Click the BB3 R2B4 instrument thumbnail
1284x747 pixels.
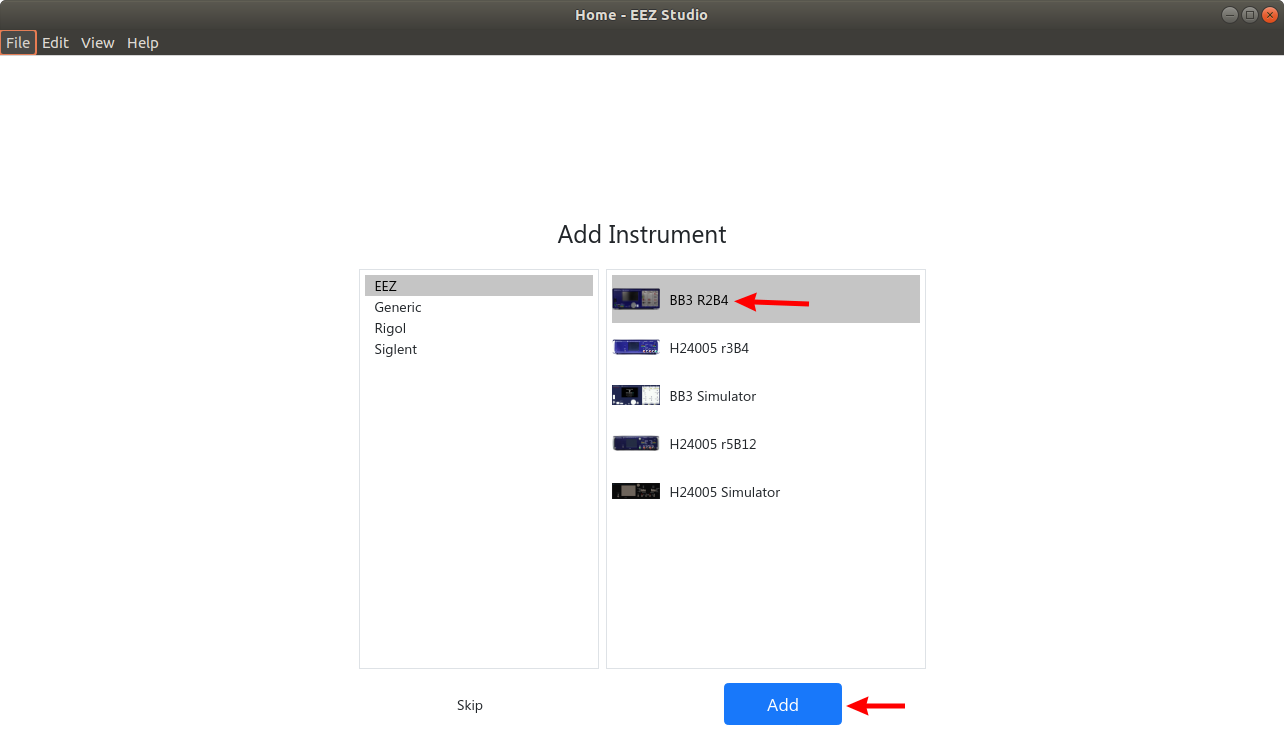(636, 299)
